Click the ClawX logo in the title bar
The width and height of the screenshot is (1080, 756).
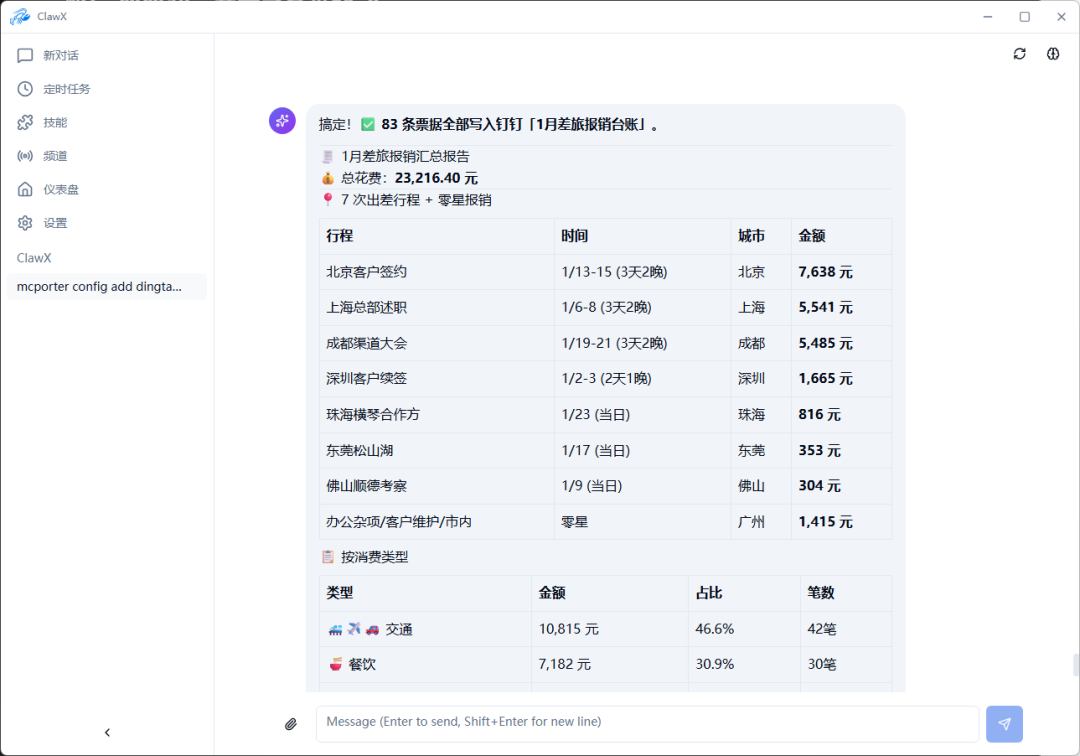(20, 16)
